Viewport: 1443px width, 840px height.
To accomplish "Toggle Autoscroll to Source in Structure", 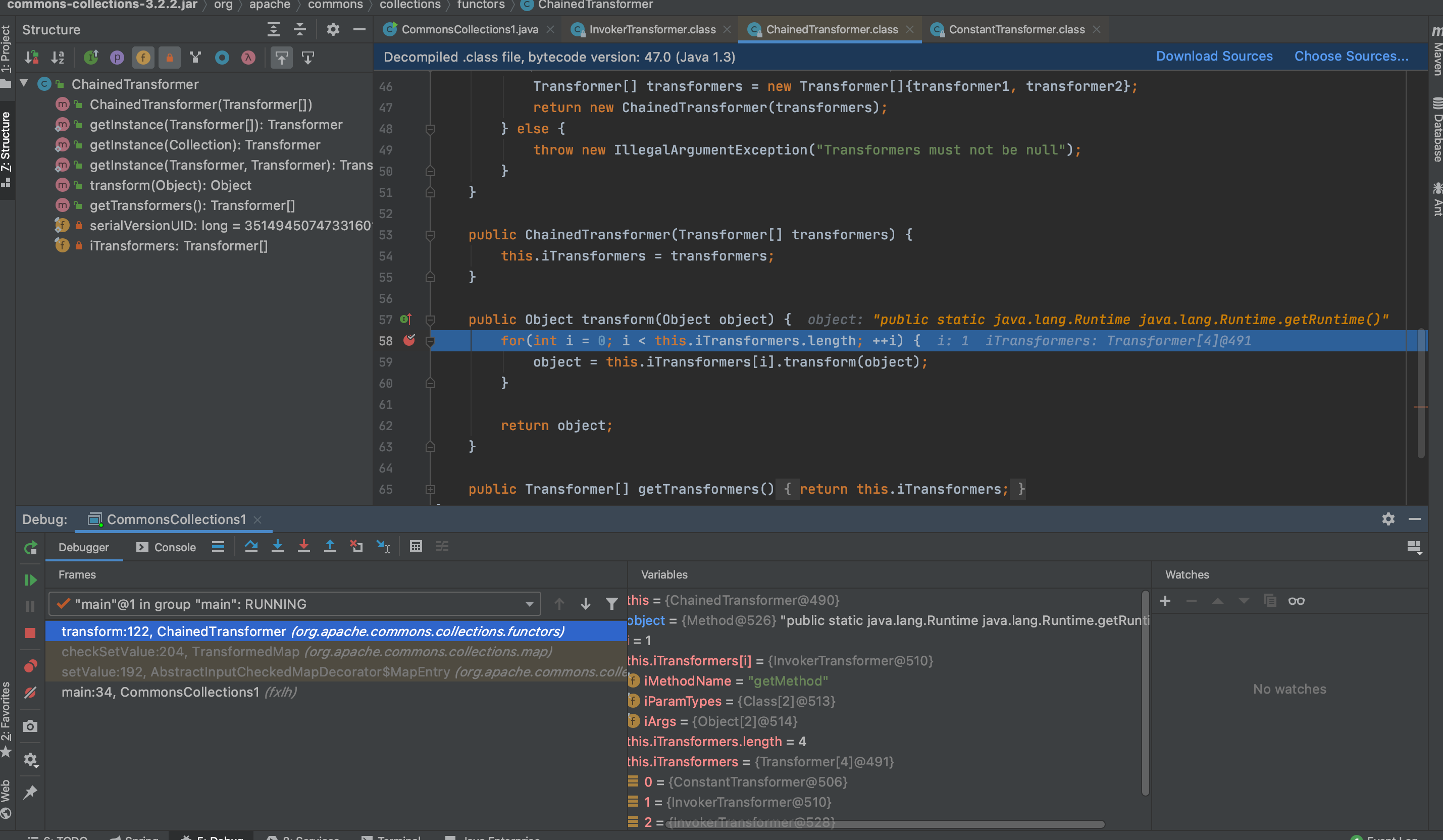I will [x=281, y=57].
